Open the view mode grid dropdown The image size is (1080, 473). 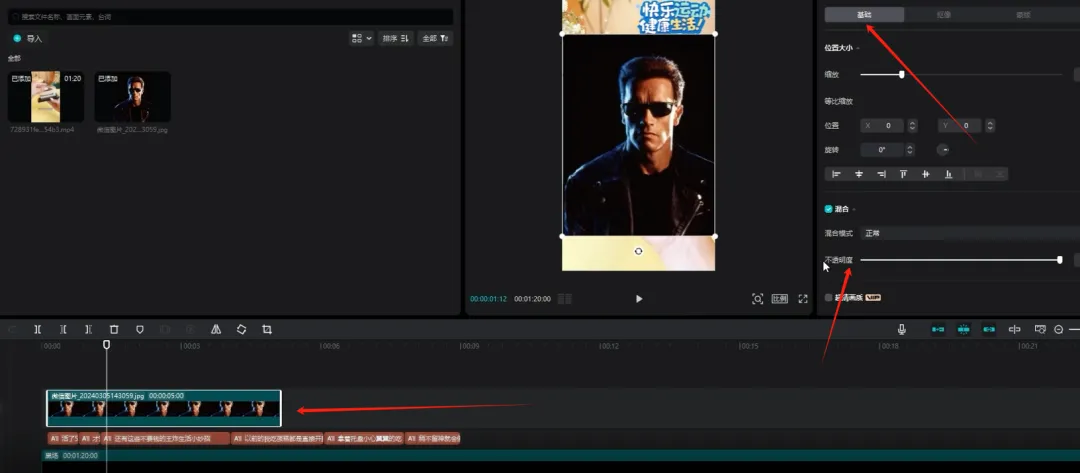[361, 39]
